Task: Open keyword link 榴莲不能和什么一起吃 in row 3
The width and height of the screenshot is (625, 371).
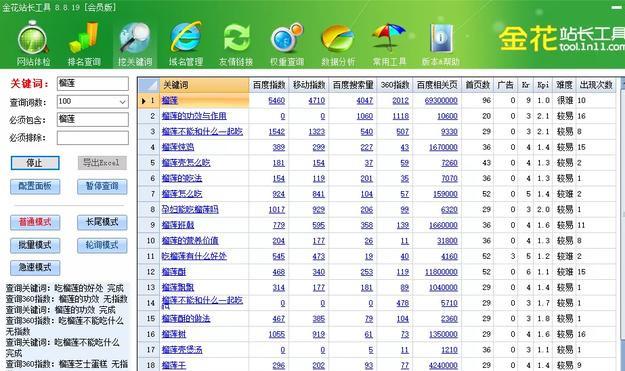Action: pyautogui.click(x=202, y=132)
